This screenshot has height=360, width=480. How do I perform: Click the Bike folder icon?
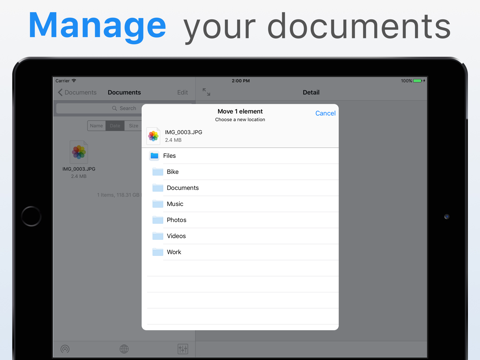tap(158, 172)
